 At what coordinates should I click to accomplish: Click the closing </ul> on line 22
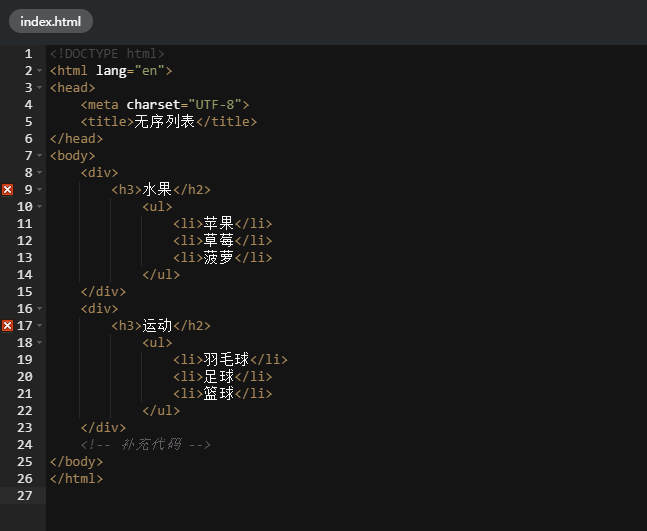coord(161,411)
